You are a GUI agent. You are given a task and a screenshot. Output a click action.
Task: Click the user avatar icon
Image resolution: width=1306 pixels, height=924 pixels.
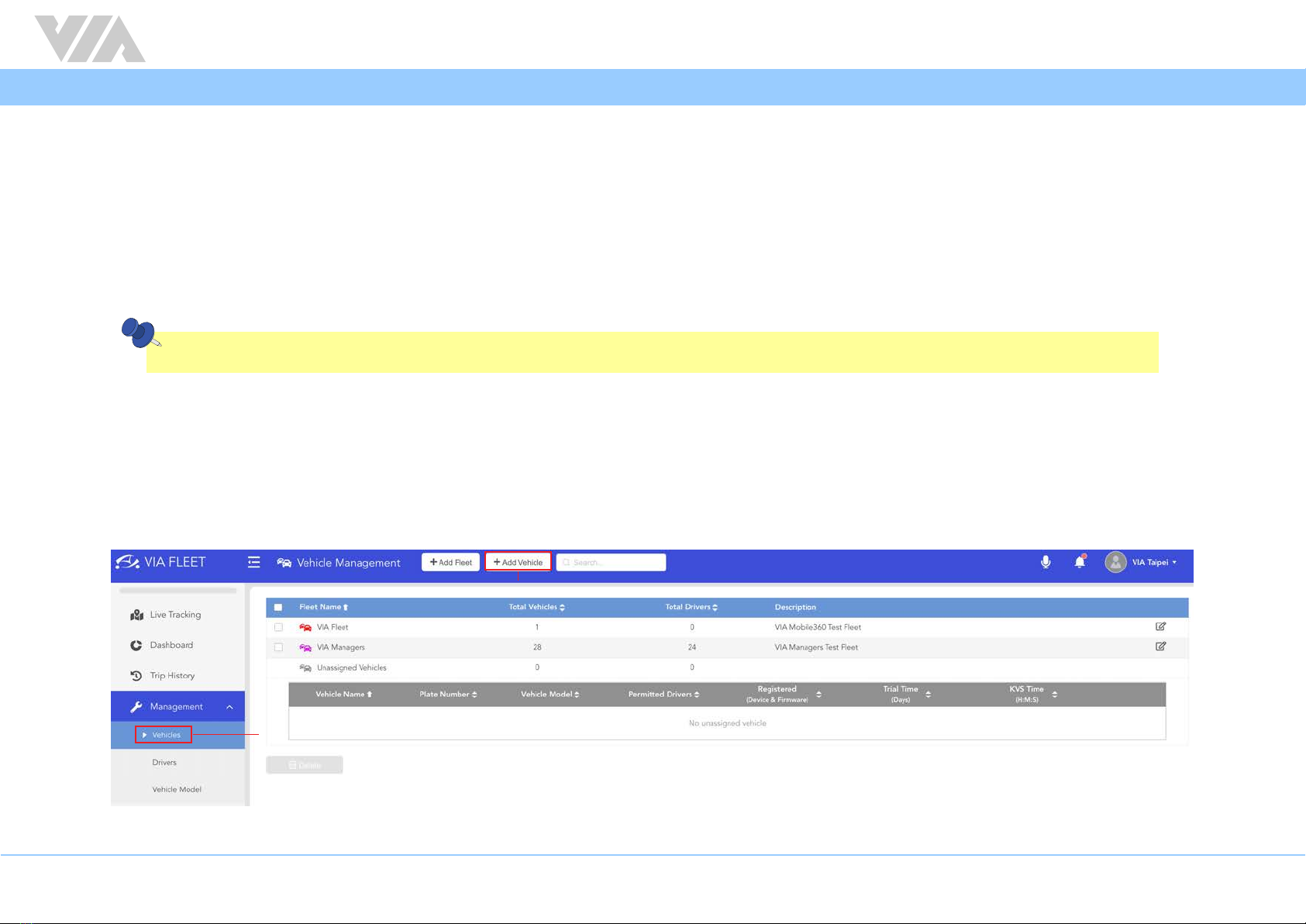tap(1115, 562)
